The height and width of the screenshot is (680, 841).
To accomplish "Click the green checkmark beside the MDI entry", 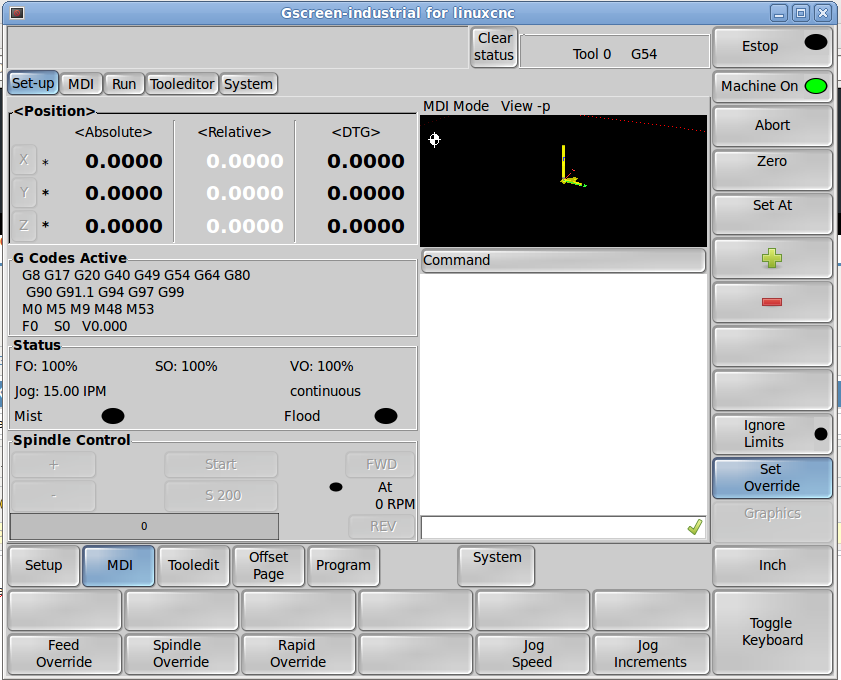I will click(x=695, y=527).
